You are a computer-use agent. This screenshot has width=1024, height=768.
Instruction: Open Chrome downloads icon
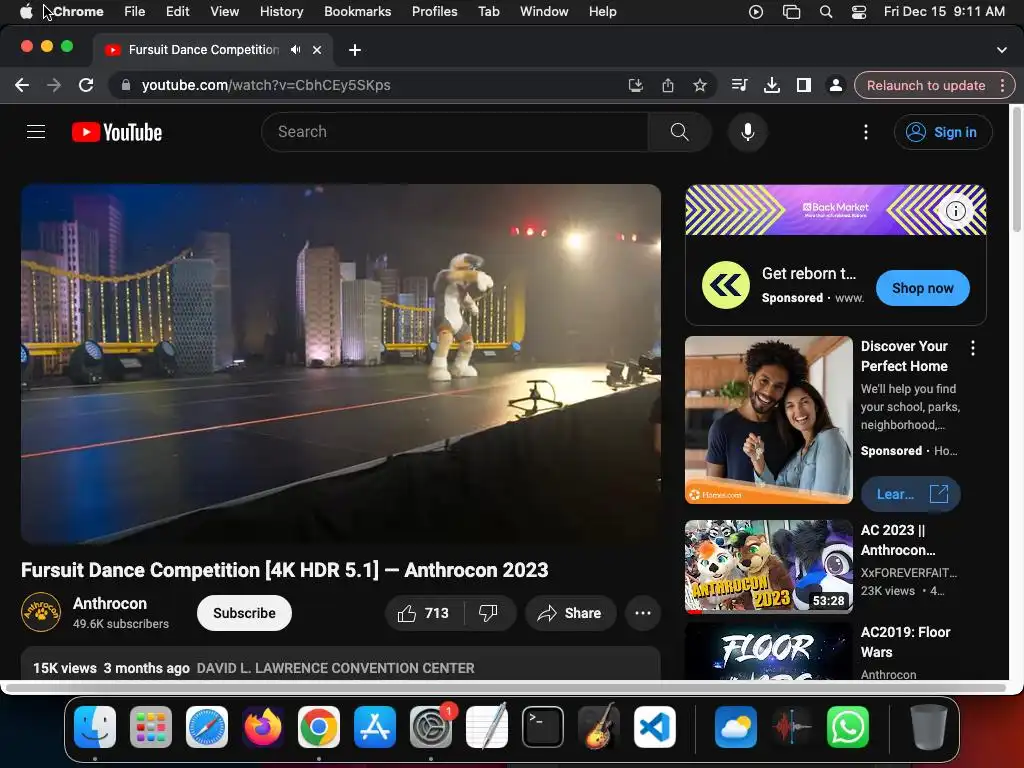(x=772, y=85)
